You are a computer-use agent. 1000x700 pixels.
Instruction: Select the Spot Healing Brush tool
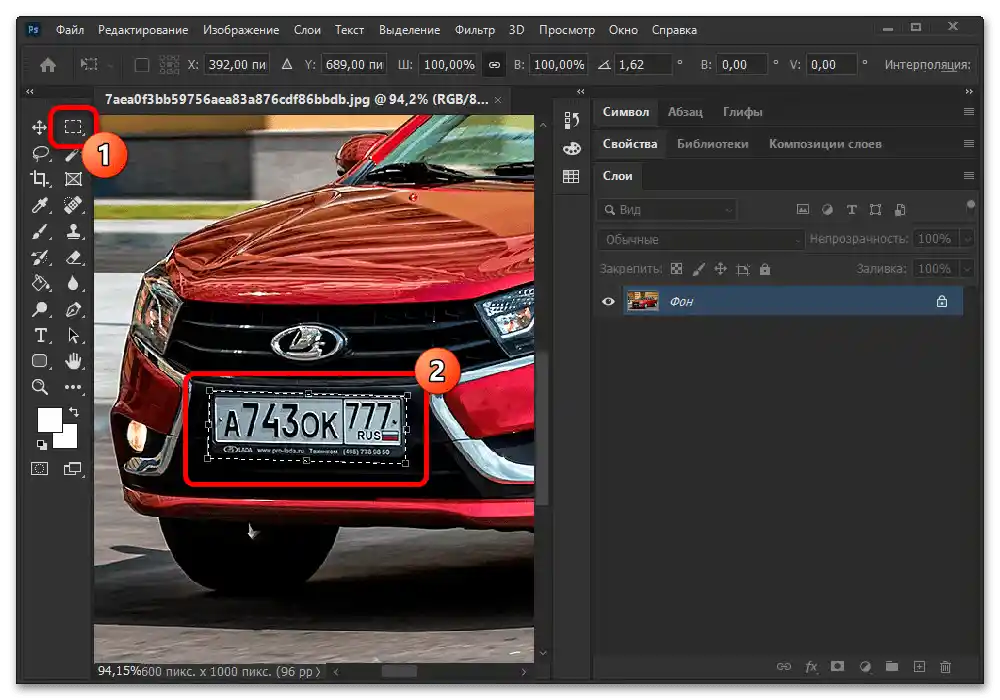[73, 205]
